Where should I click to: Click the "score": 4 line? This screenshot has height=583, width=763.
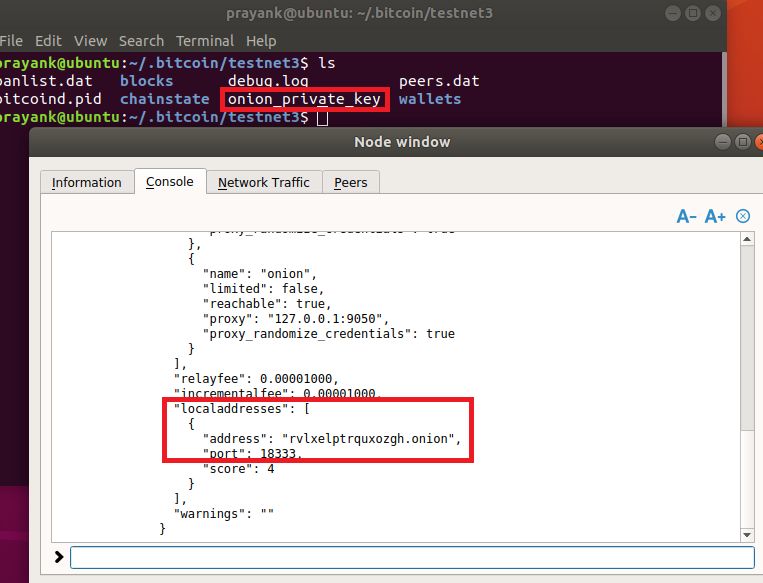pyautogui.click(x=238, y=469)
